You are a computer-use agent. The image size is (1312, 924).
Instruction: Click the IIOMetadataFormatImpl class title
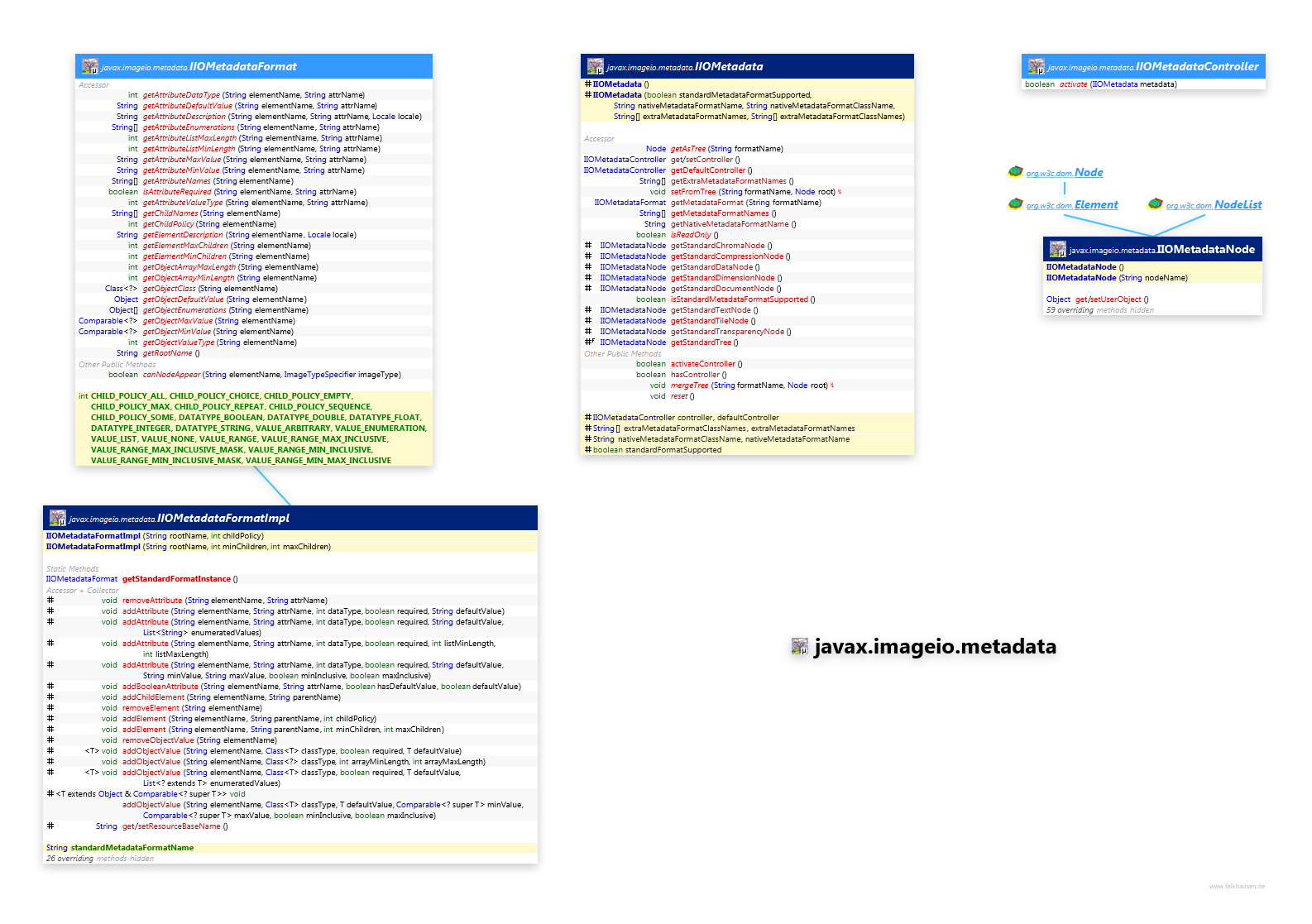223,518
